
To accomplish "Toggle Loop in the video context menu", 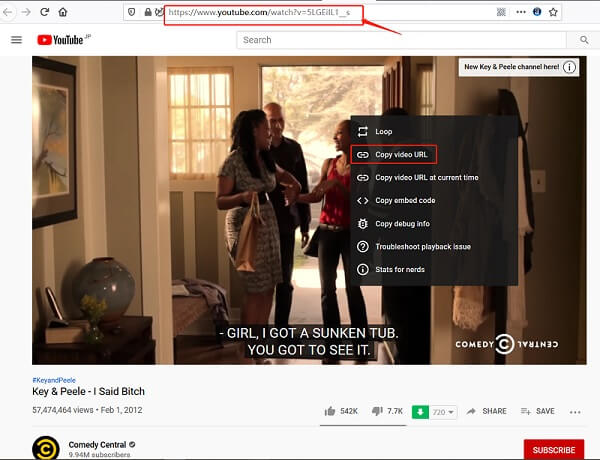I will coord(434,132).
